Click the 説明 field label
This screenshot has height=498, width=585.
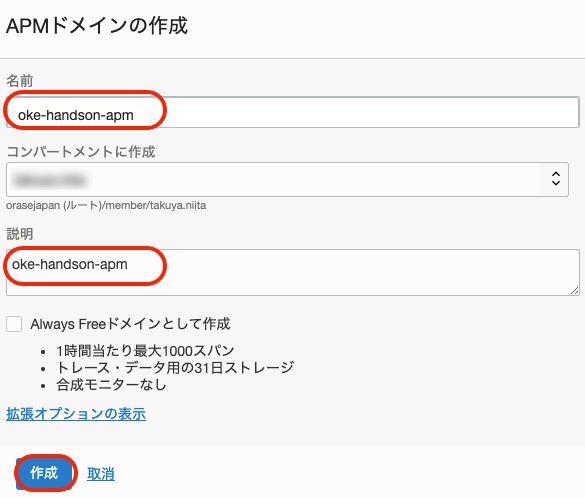[x=19, y=234]
